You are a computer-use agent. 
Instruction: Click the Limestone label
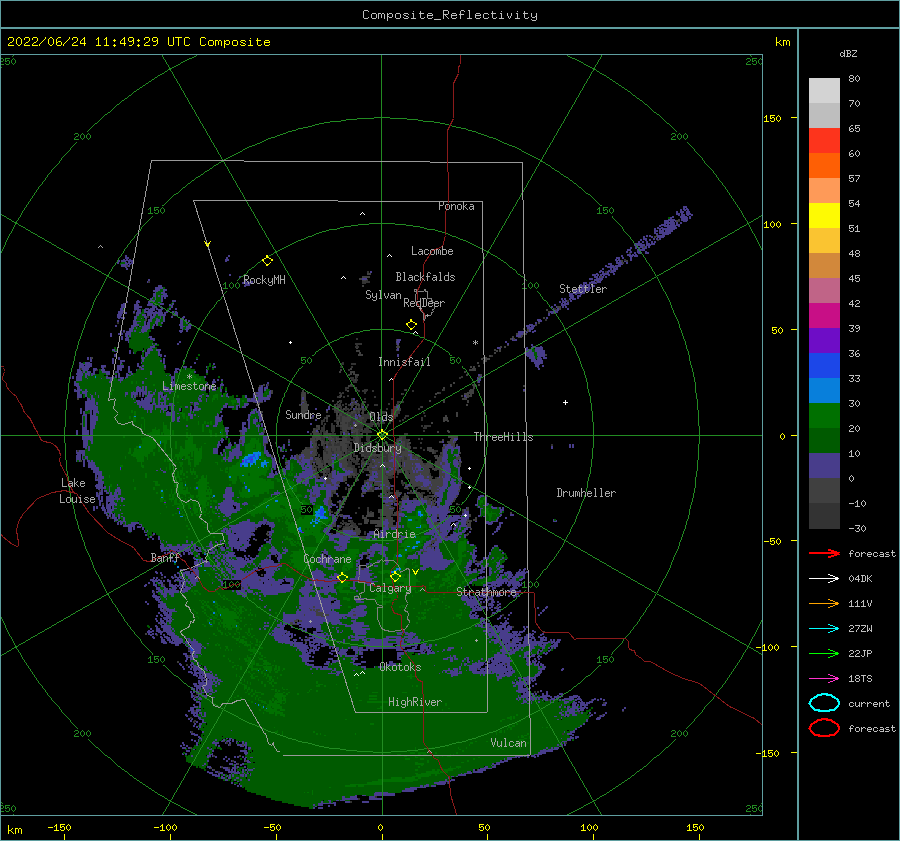(189, 386)
